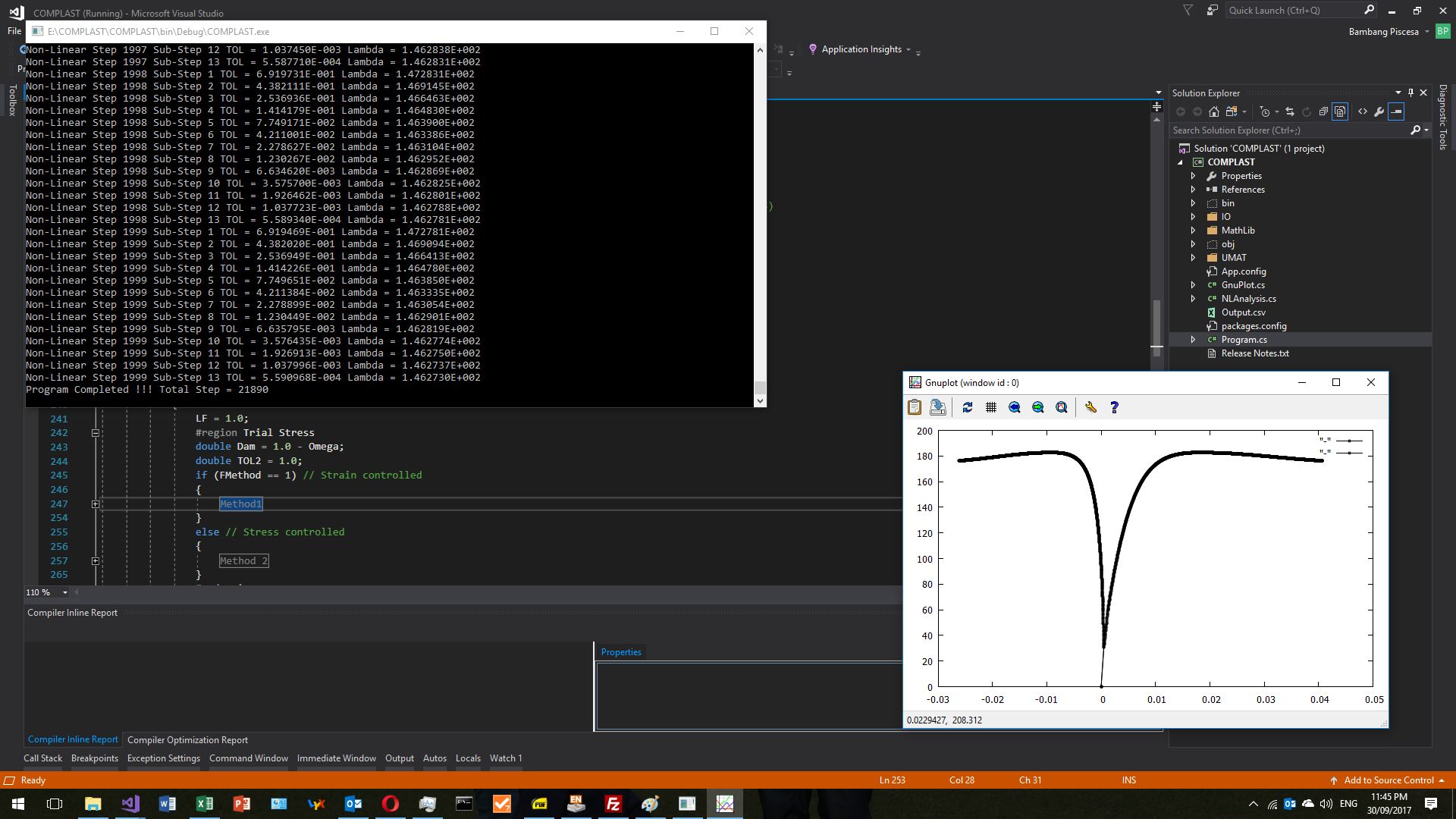The width and height of the screenshot is (1456, 819).
Task: Open Gnuplot configuration wrench icon
Action: 1090,407
